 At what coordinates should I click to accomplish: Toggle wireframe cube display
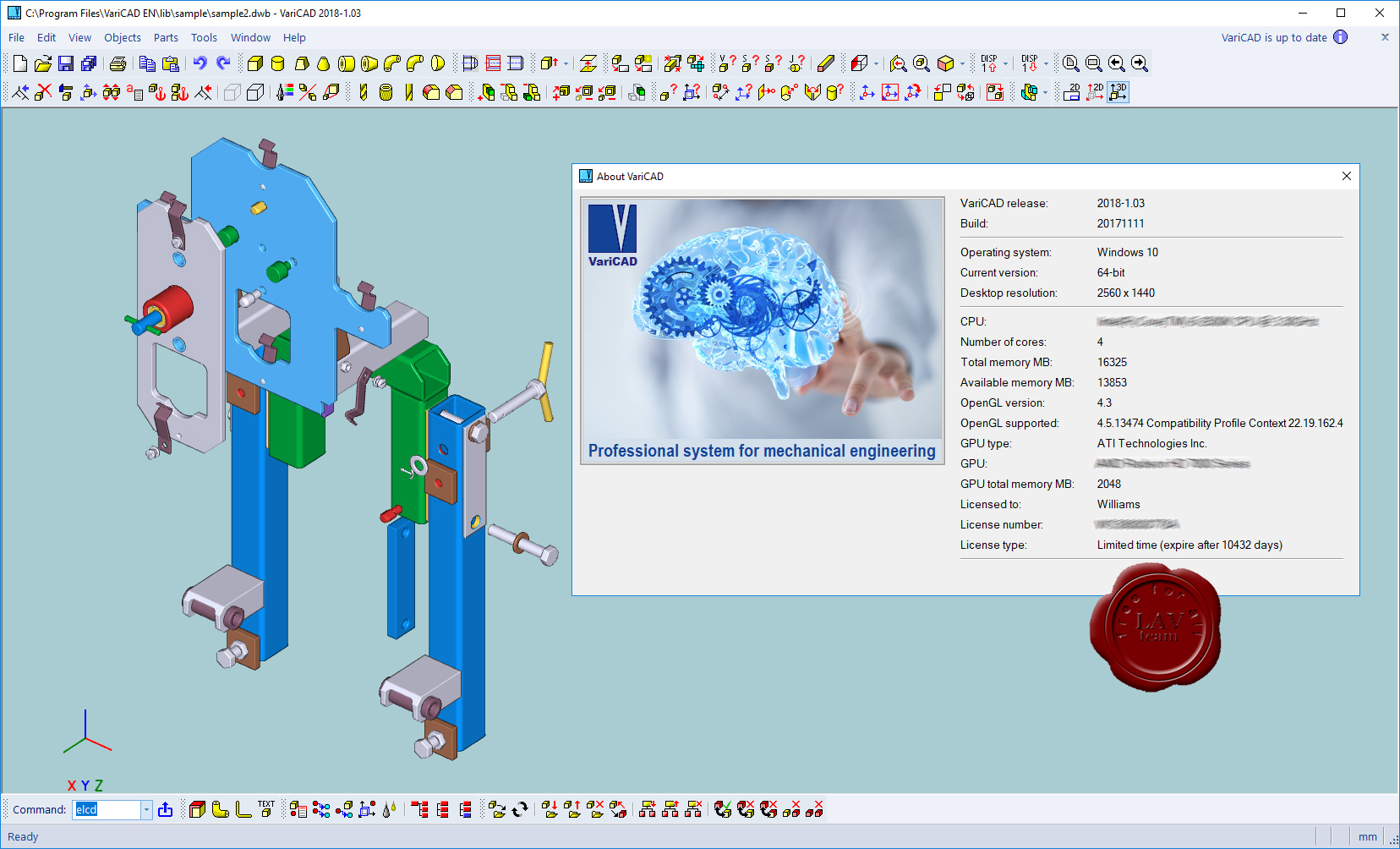(232, 92)
